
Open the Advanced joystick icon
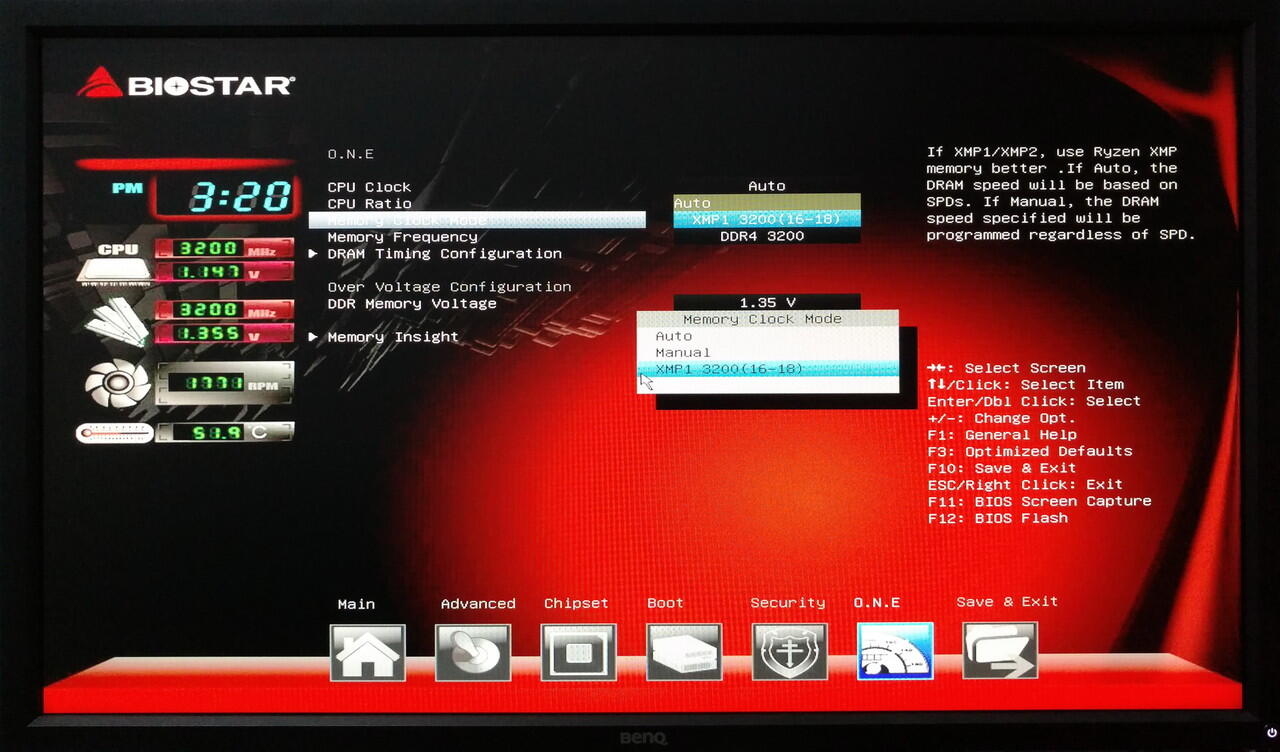point(473,652)
